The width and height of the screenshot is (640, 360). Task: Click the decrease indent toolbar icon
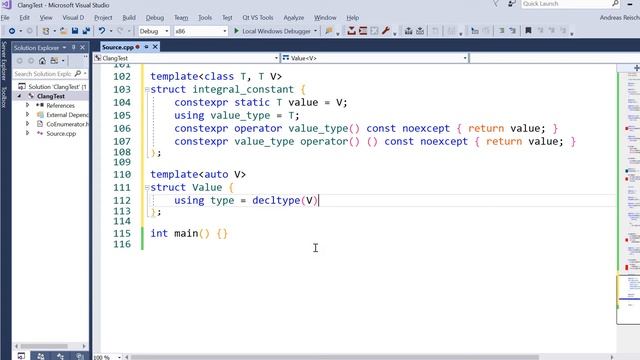coord(501,31)
